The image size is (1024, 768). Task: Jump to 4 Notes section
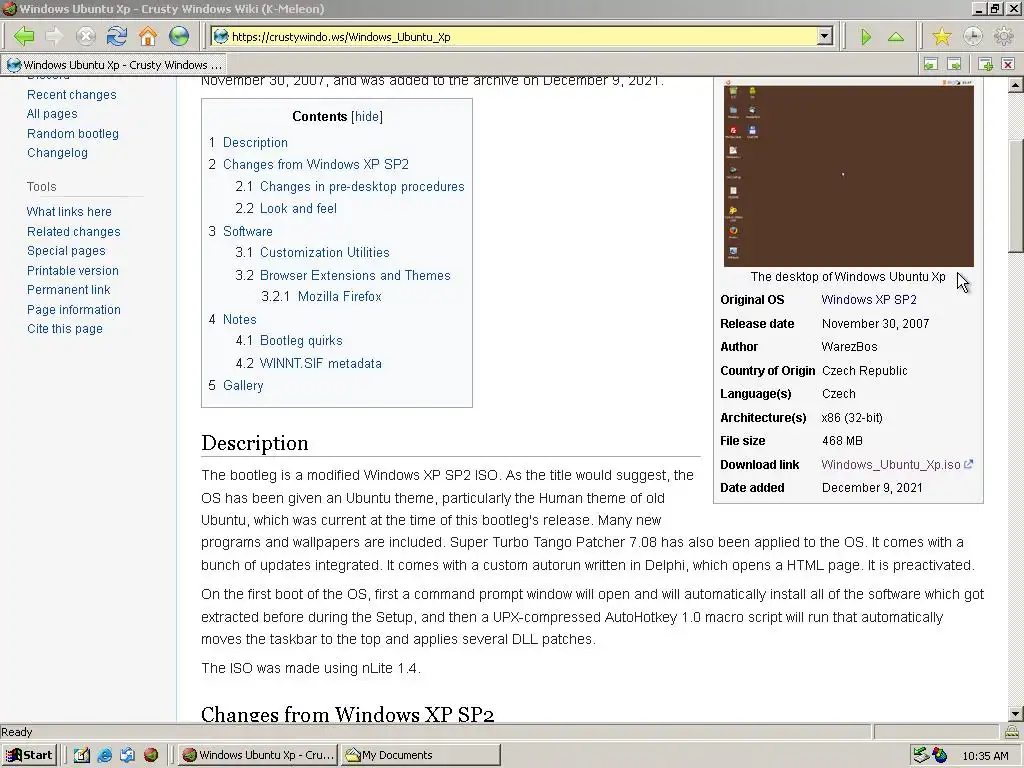232,319
